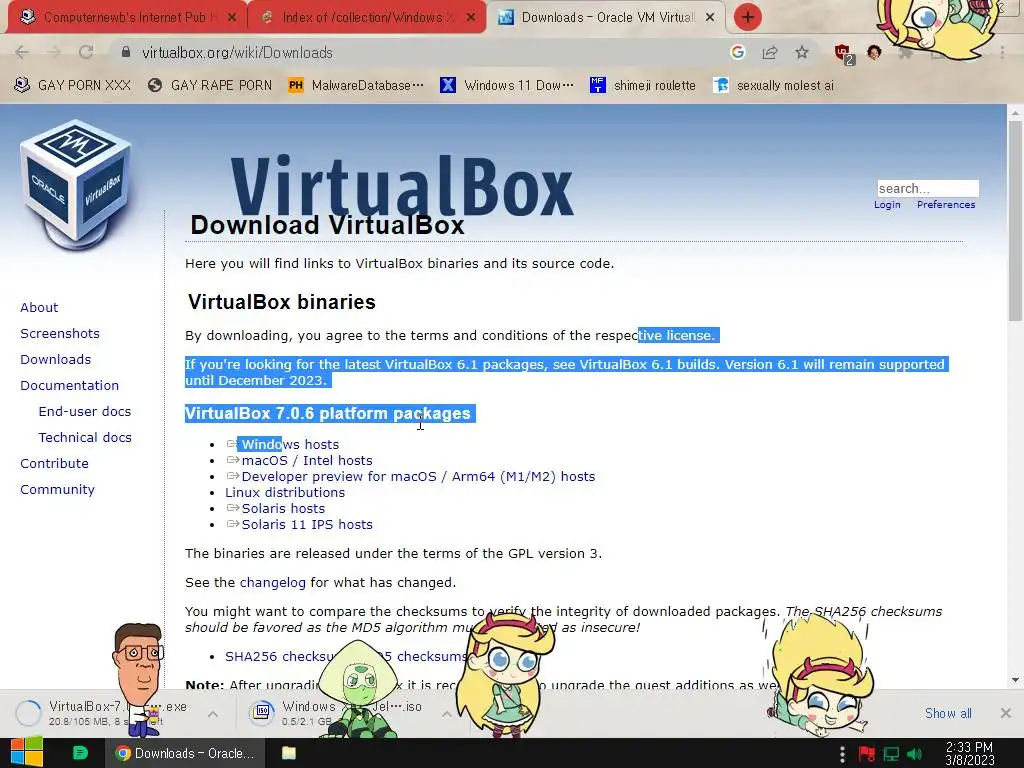Click the profile avatar icon in toolbar
The width and height of the screenshot is (1024, 768).
click(874, 52)
